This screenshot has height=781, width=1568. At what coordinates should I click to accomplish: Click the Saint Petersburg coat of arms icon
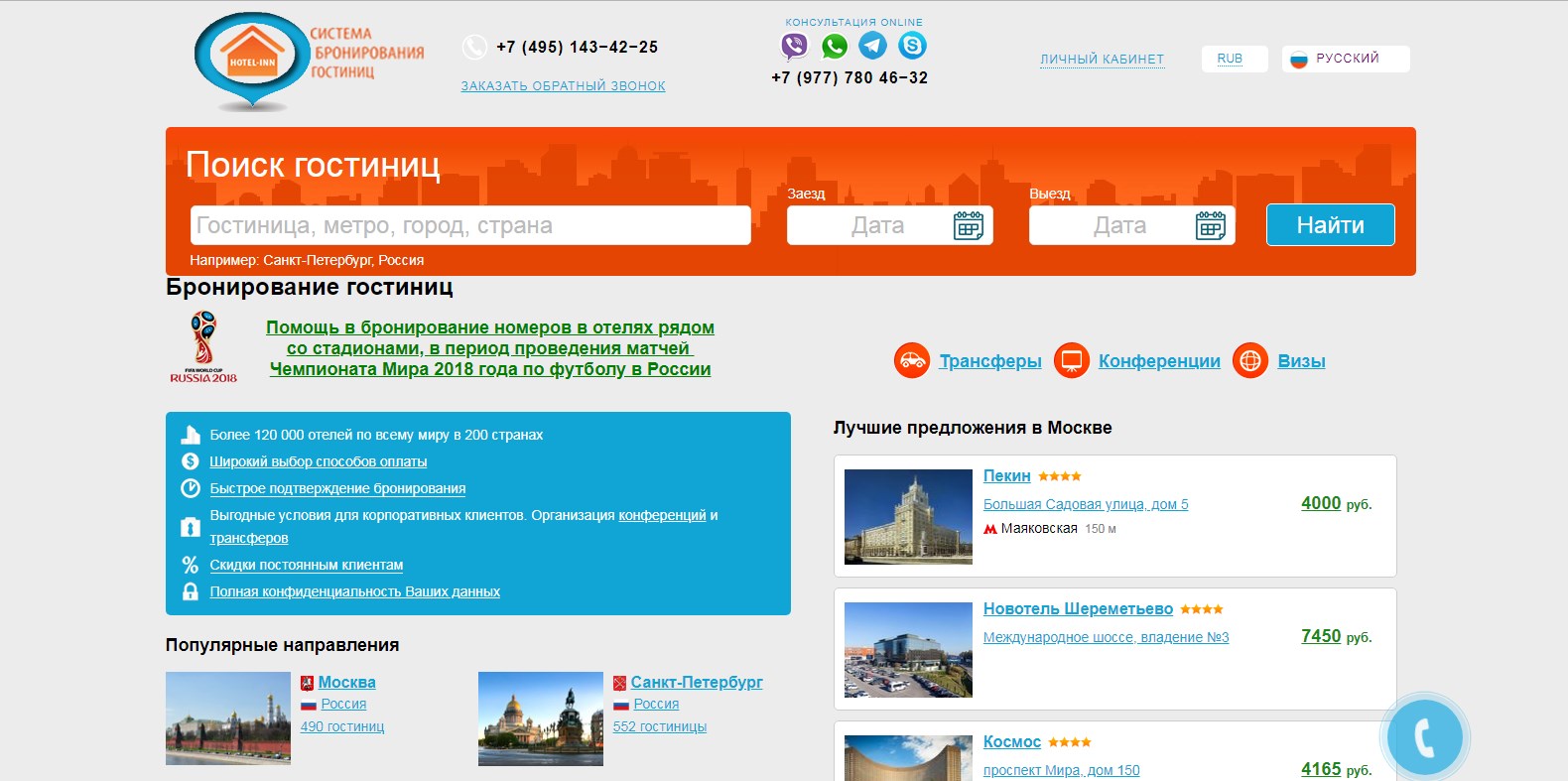coord(619,683)
